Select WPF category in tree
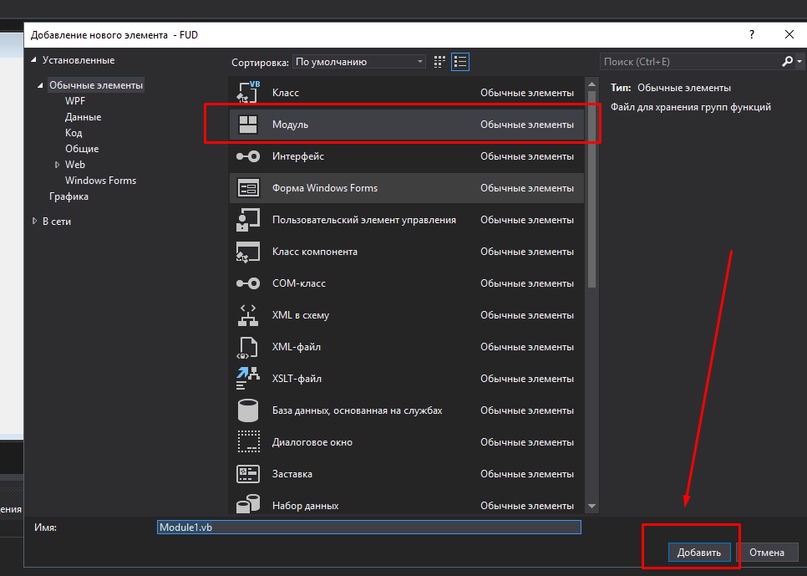This screenshot has height=576, width=807. point(75,101)
